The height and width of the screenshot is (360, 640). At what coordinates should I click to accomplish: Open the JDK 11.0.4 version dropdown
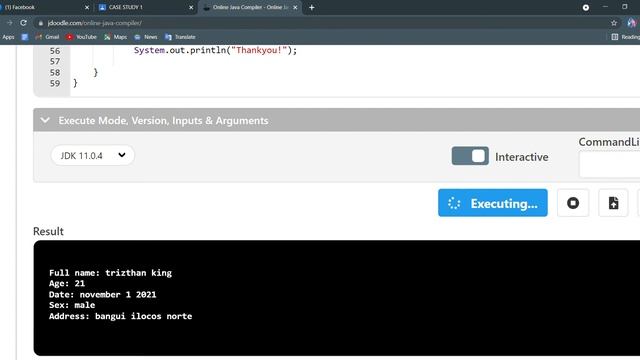(93, 156)
